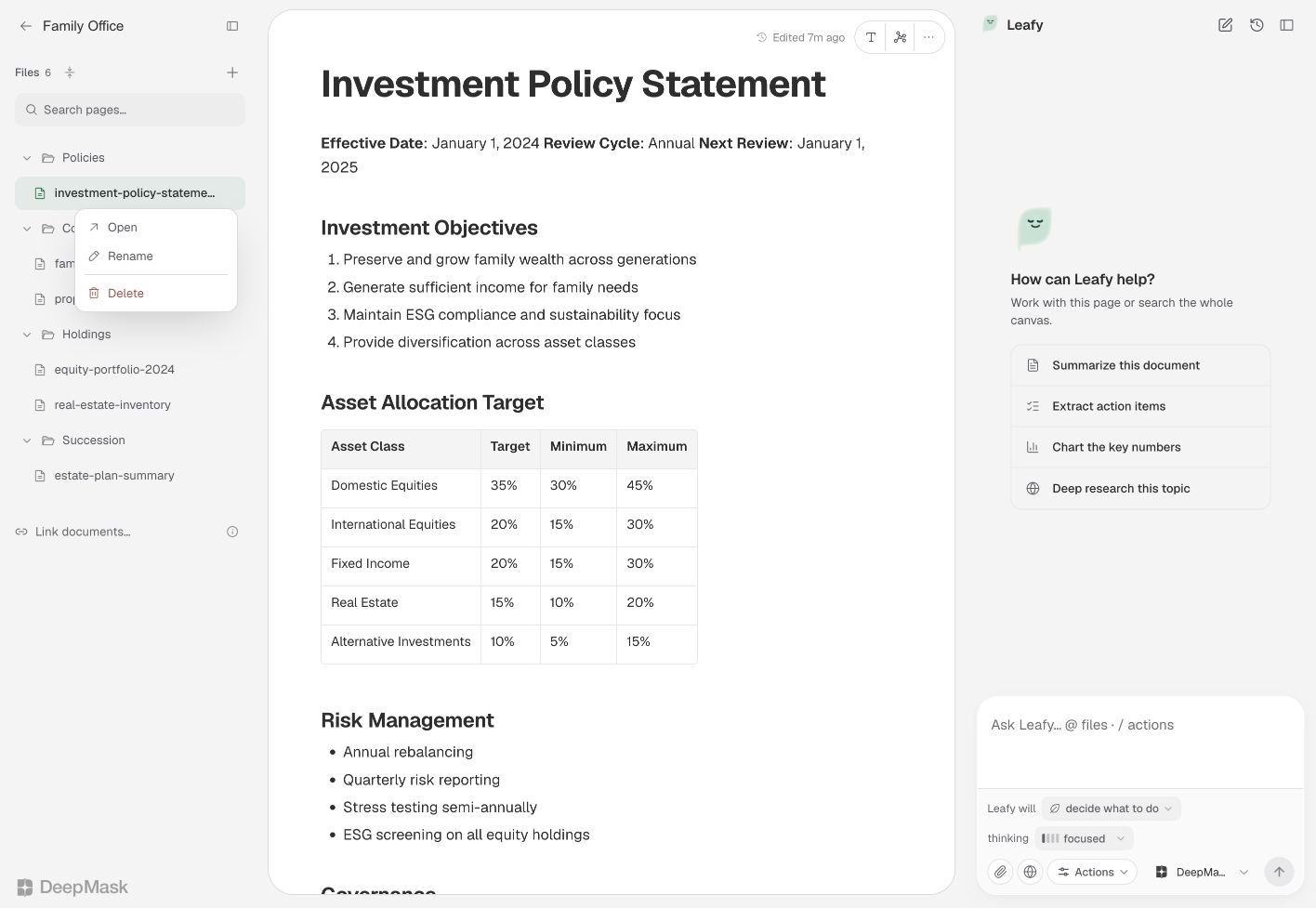The image size is (1316, 908).
Task: Collapse the Holdings folder
Action: tap(27, 335)
